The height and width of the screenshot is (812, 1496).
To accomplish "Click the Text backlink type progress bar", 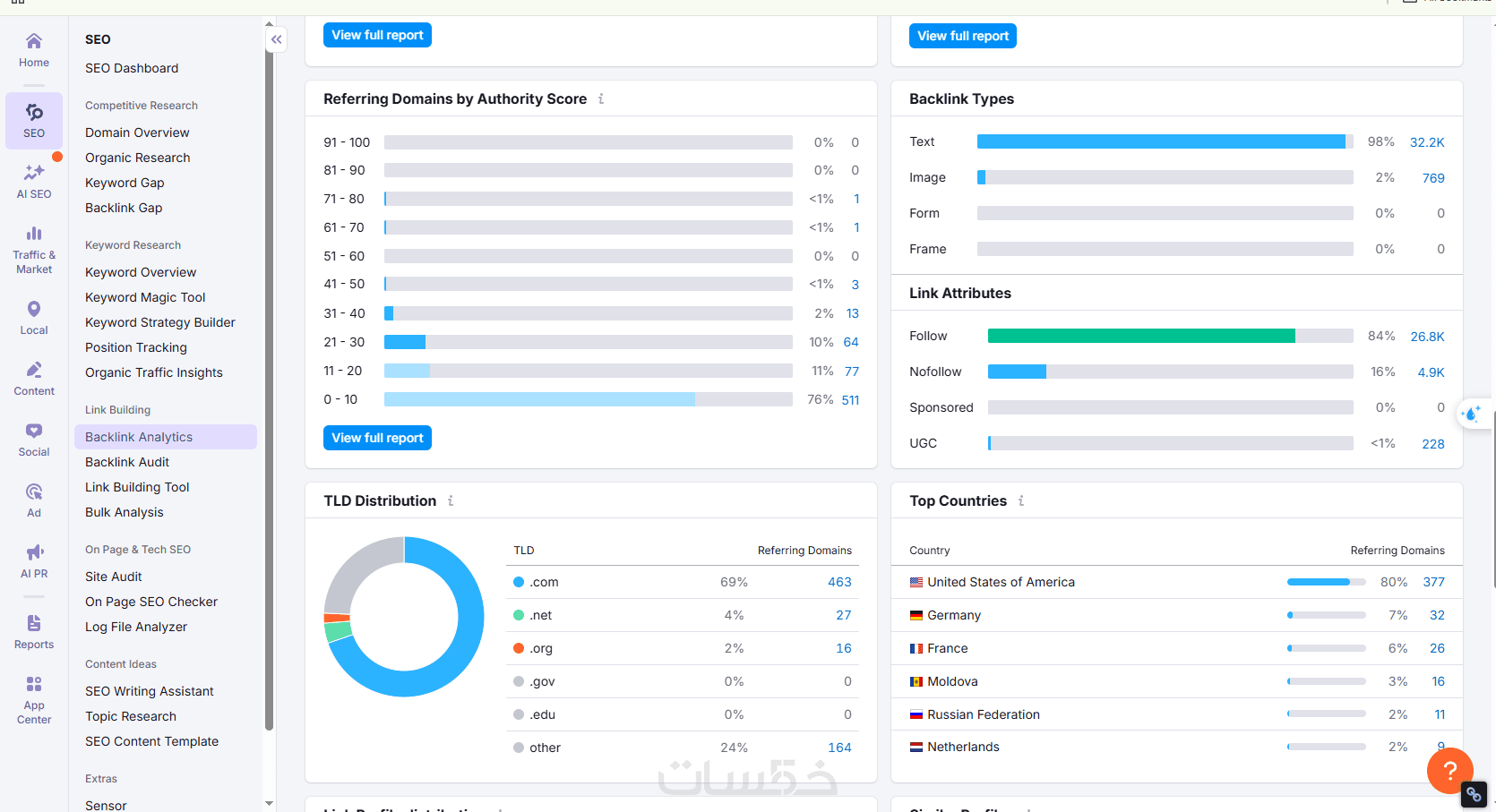I will click(x=1165, y=141).
